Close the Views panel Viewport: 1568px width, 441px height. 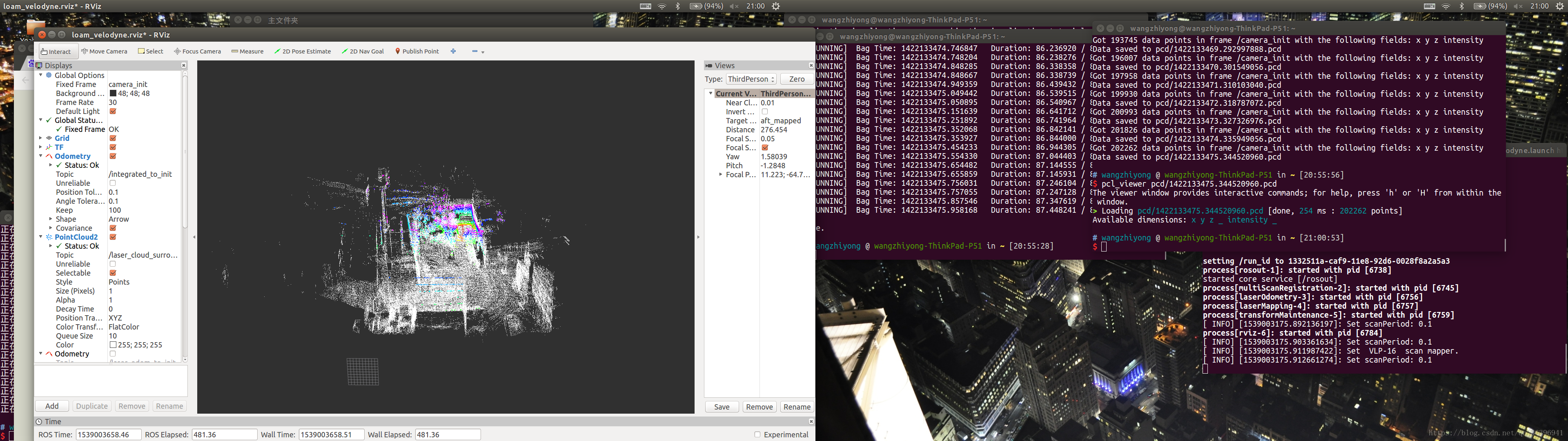811,65
